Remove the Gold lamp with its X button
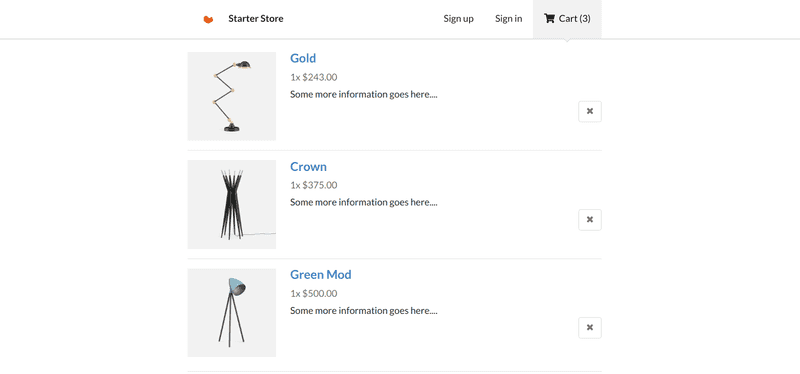This screenshot has height=374, width=800. (590, 111)
